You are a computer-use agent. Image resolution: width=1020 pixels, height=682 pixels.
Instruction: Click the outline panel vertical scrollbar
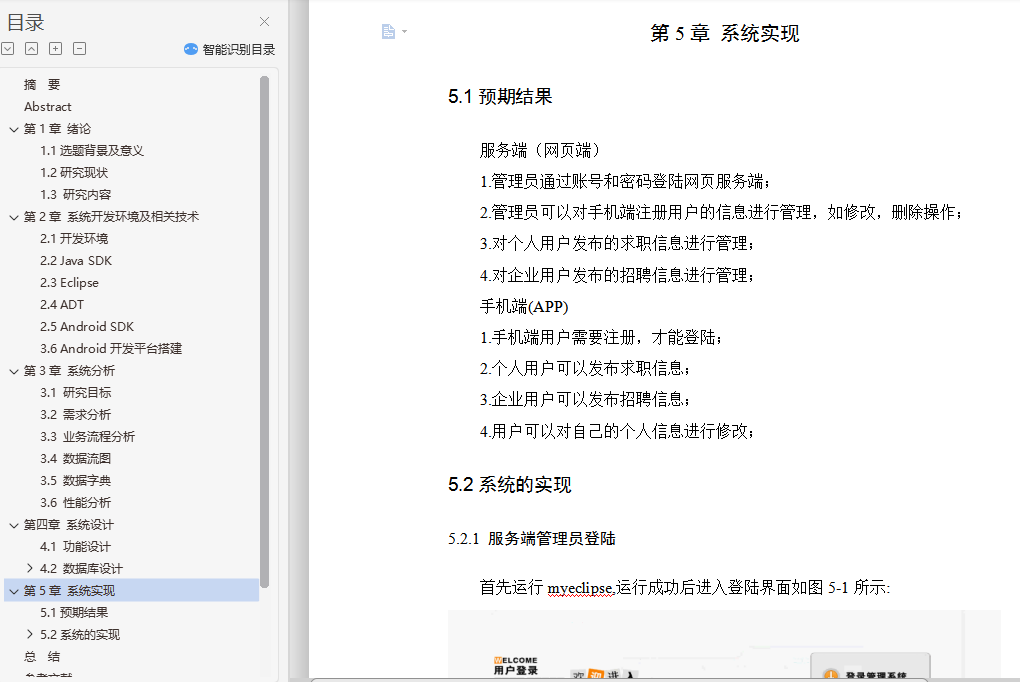click(264, 332)
